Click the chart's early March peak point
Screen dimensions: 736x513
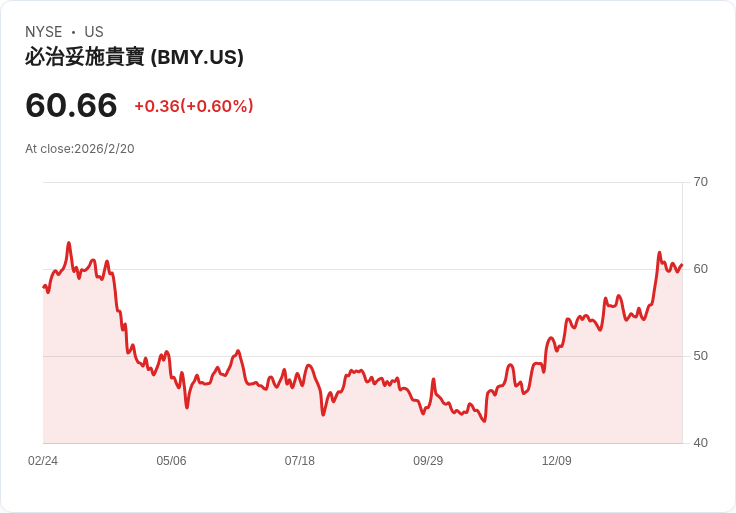tap(69, 243)
